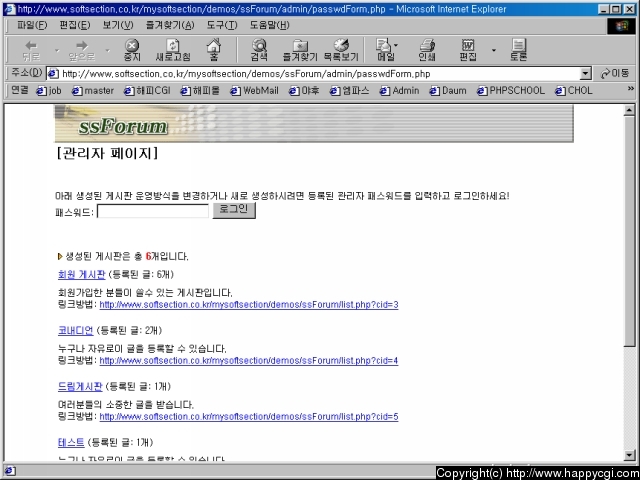Click the [관리자 페이지] heading text
Image resolution: width=640 pixels, height=480 pixels.
pos(107,153)
